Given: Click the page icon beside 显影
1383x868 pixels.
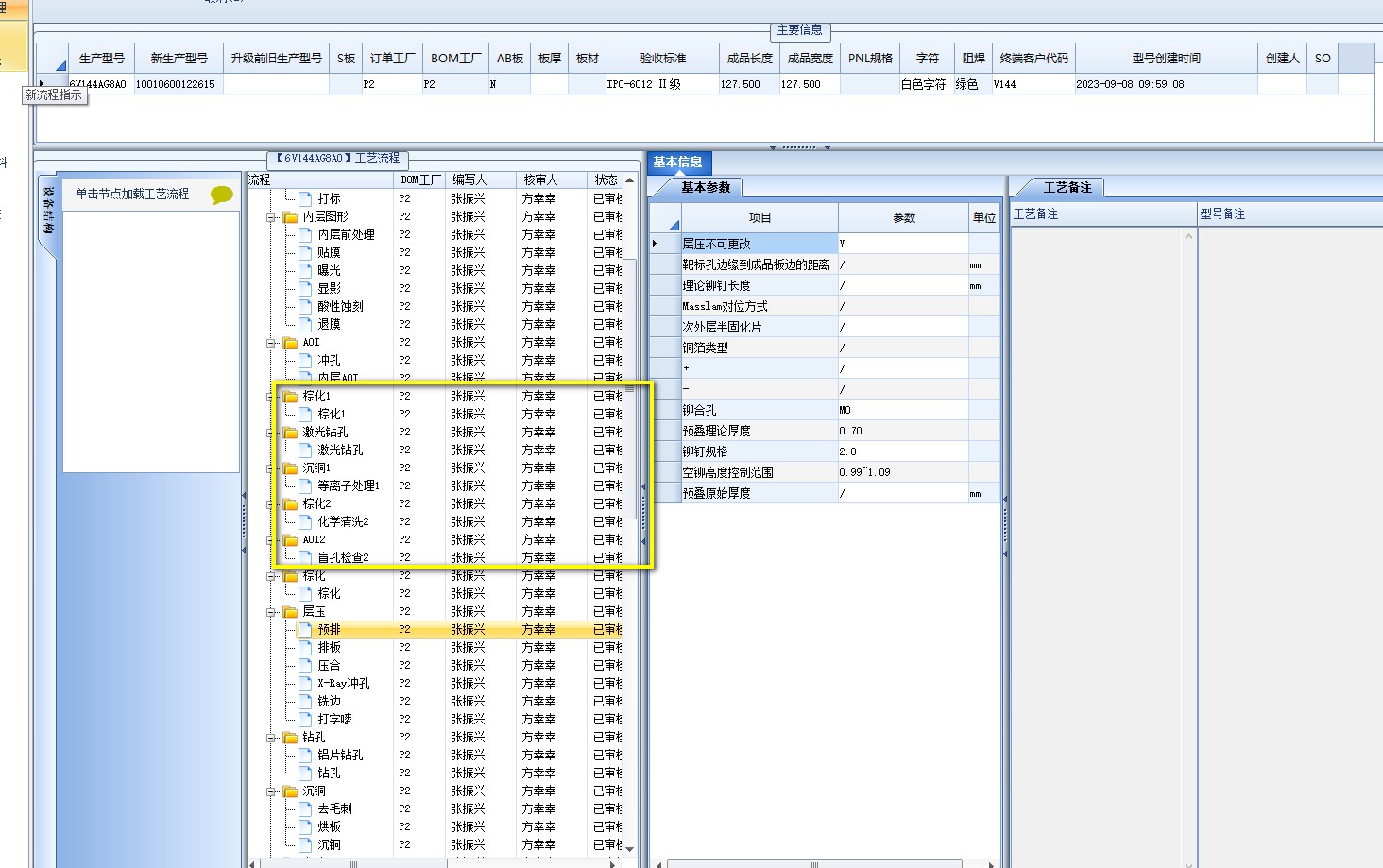Looking at the screenshot, I should (305, 288).
